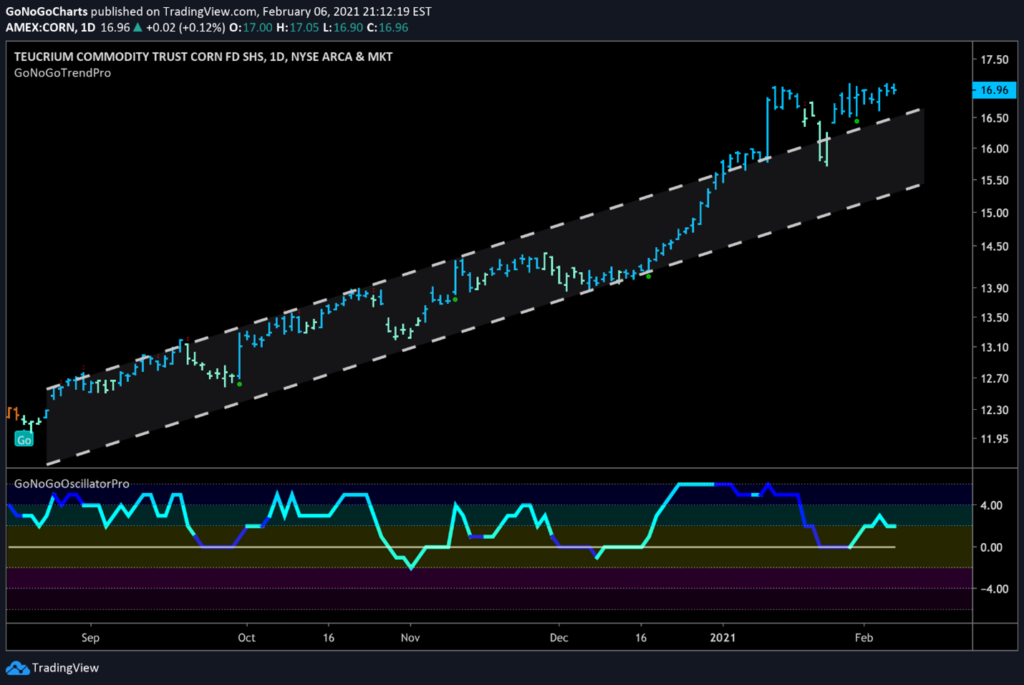The height and width of the screenshot is (685, 1024).
Task: Click the 12.70 price axis label
Action: coord(994,379)
